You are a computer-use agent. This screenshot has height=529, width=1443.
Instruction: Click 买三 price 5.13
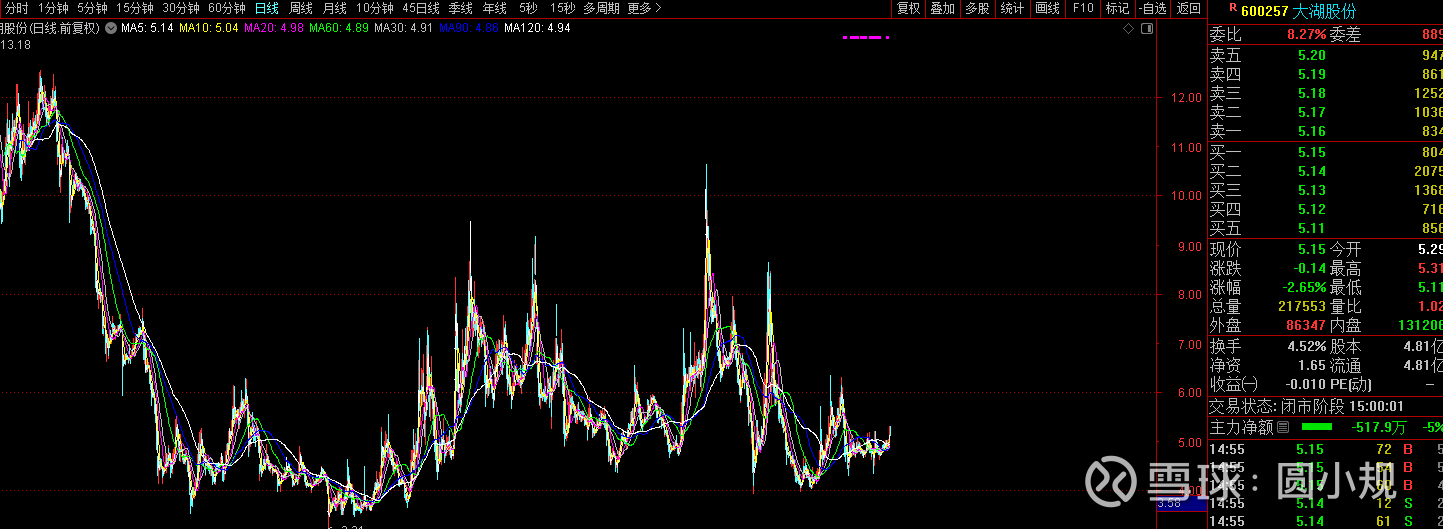point(1312,190)
